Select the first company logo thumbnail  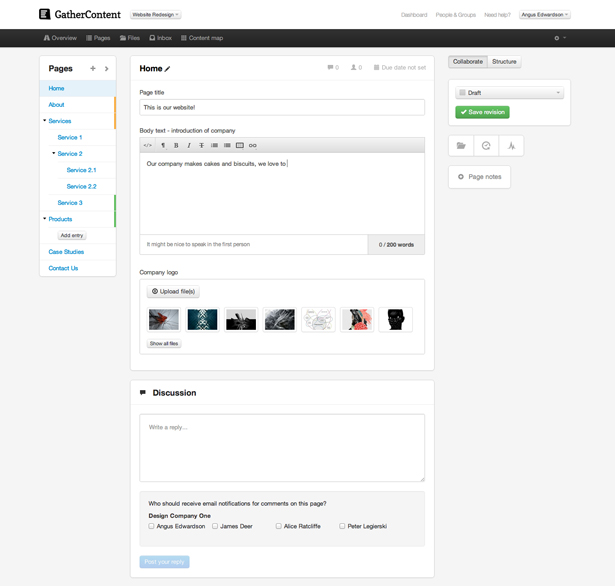pyautogui.click(x=164, y=319)
